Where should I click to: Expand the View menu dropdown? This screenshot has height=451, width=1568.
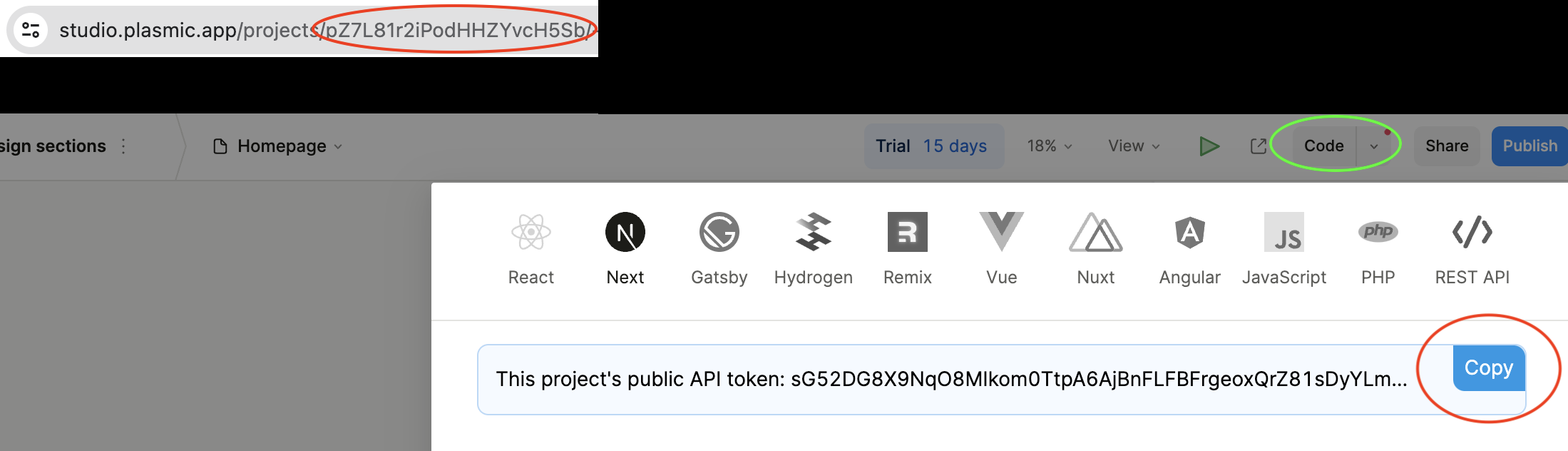1134,146
